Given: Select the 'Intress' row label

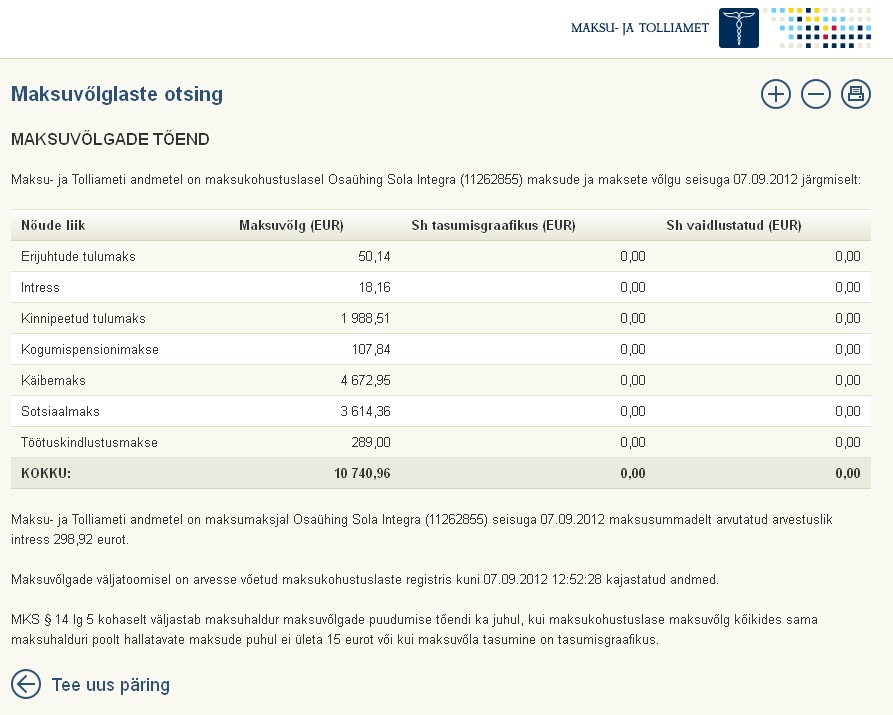Looking at the screenshot, I should [40, 288].
